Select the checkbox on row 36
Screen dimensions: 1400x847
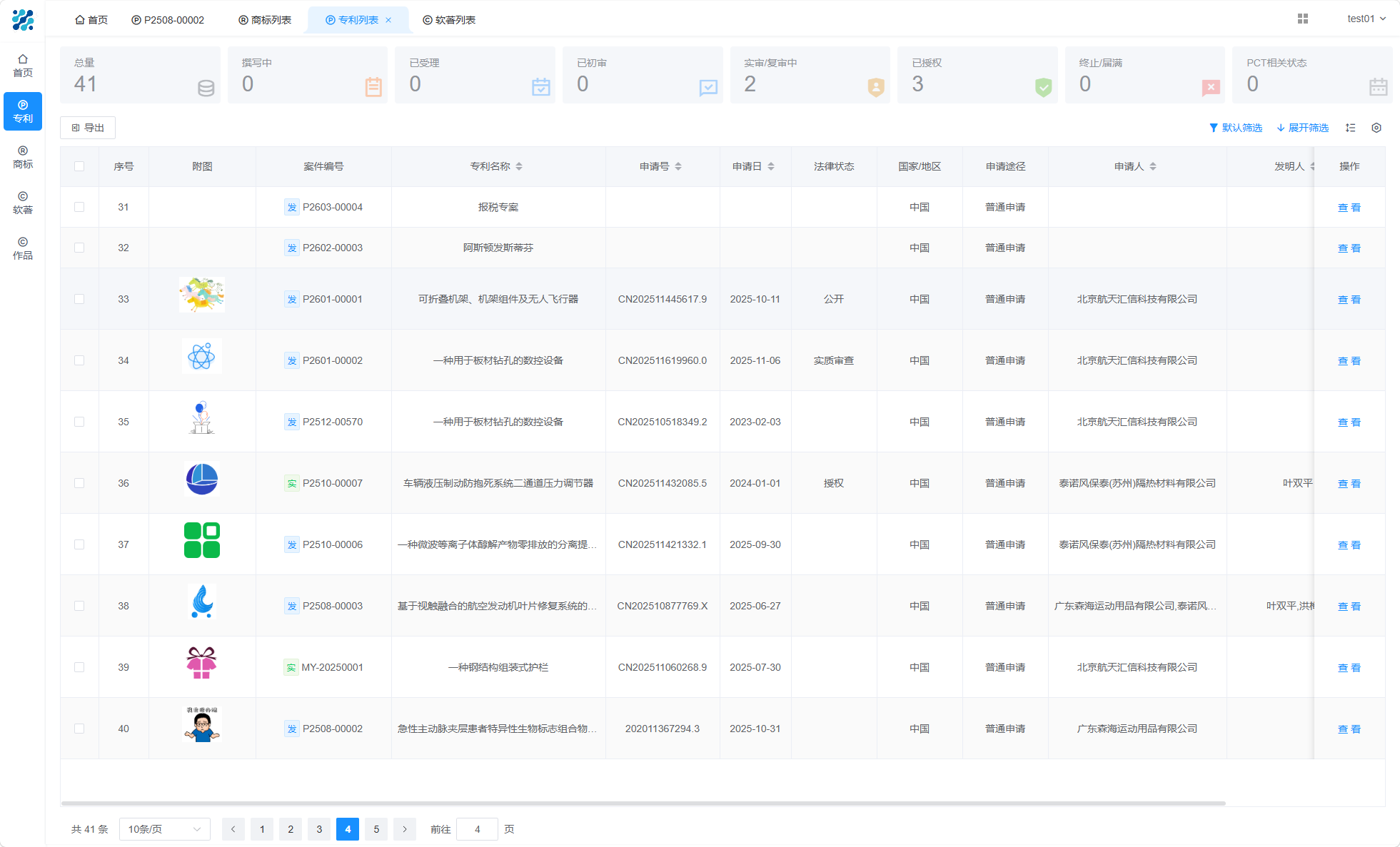point(79,483)
